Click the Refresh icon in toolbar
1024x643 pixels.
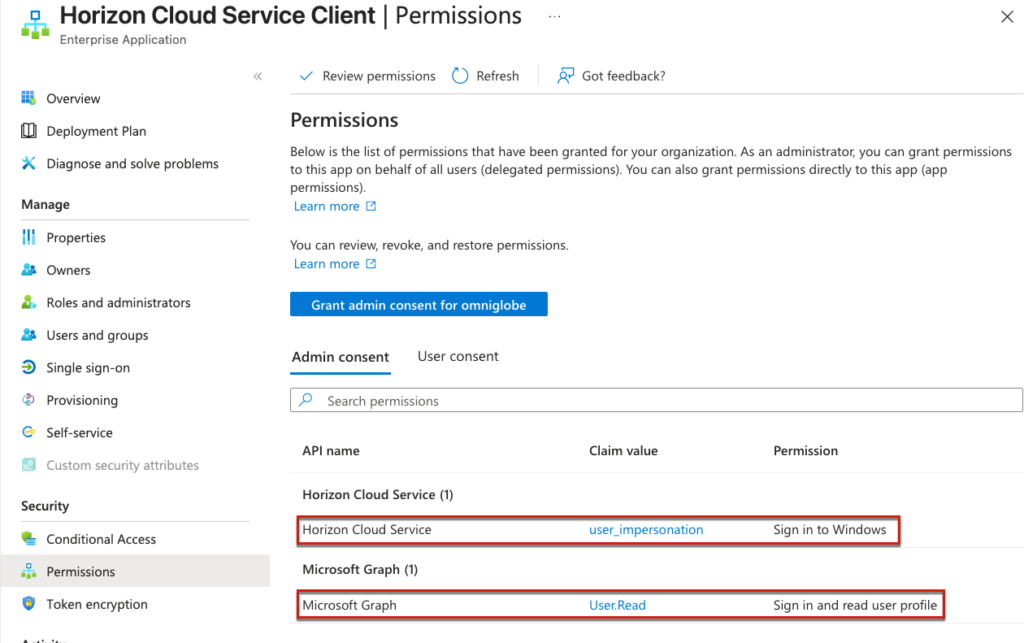click(460, 76)
